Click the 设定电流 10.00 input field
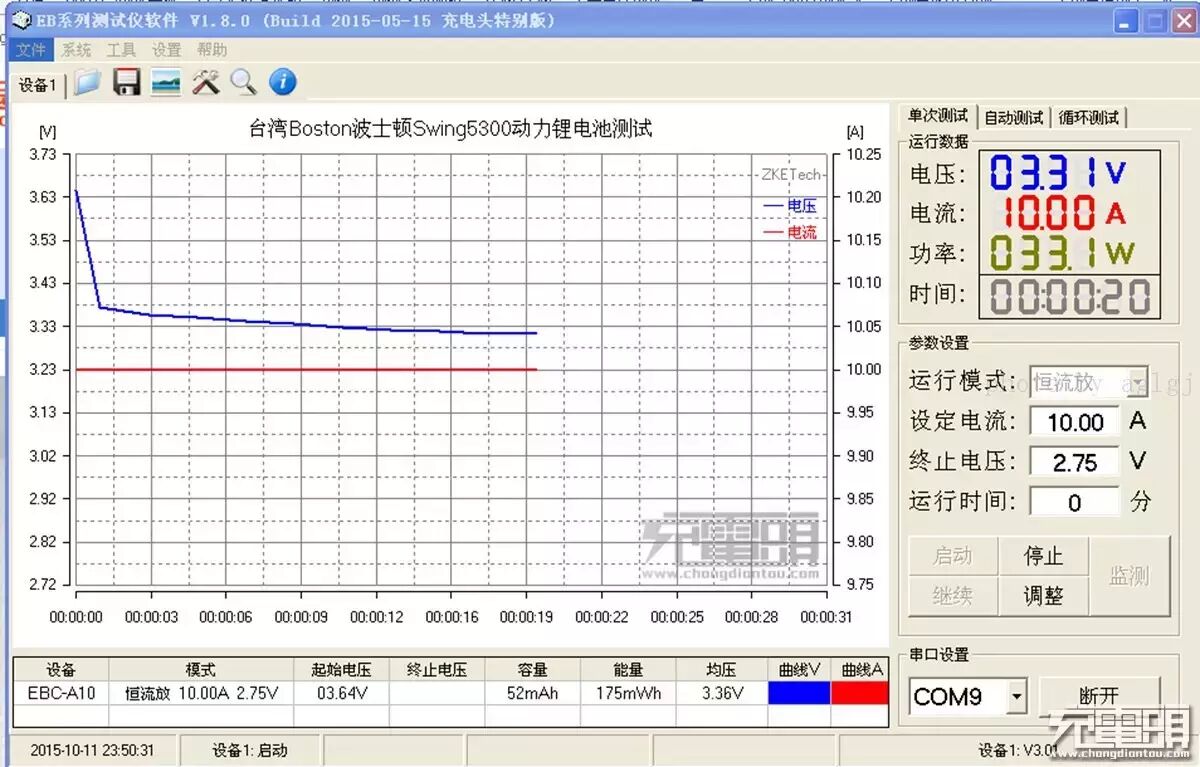The width and height of the screenshot is (1200, 767). click(x=1075, y=422)
